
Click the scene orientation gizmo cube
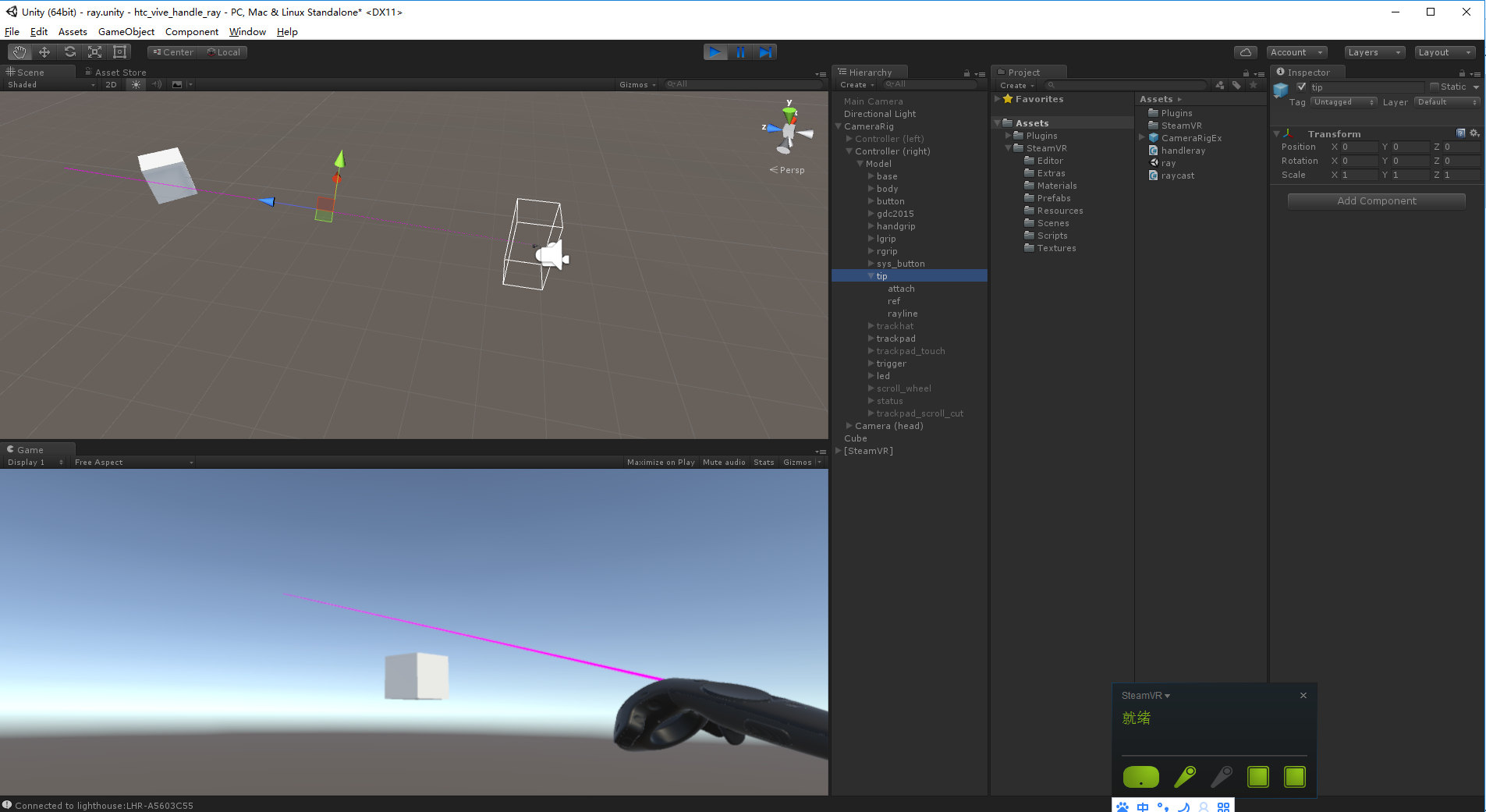coord(788,133)
